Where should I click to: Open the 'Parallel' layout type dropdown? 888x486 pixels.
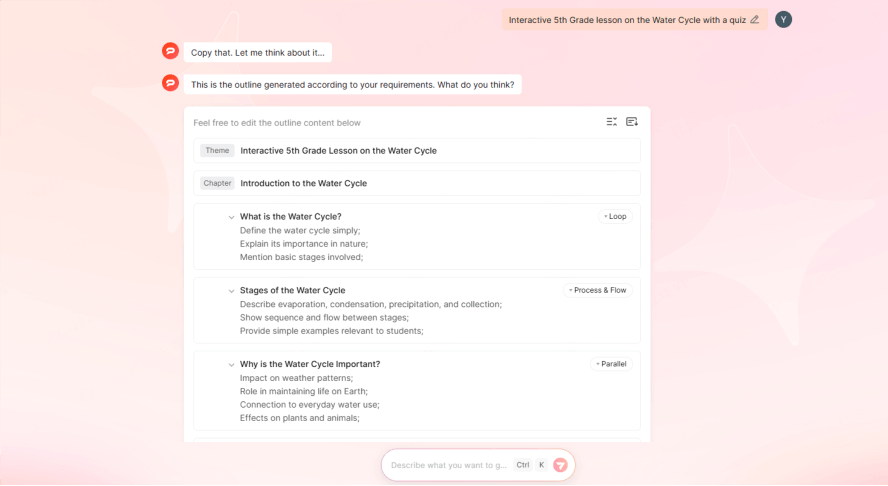click(611, 364)
